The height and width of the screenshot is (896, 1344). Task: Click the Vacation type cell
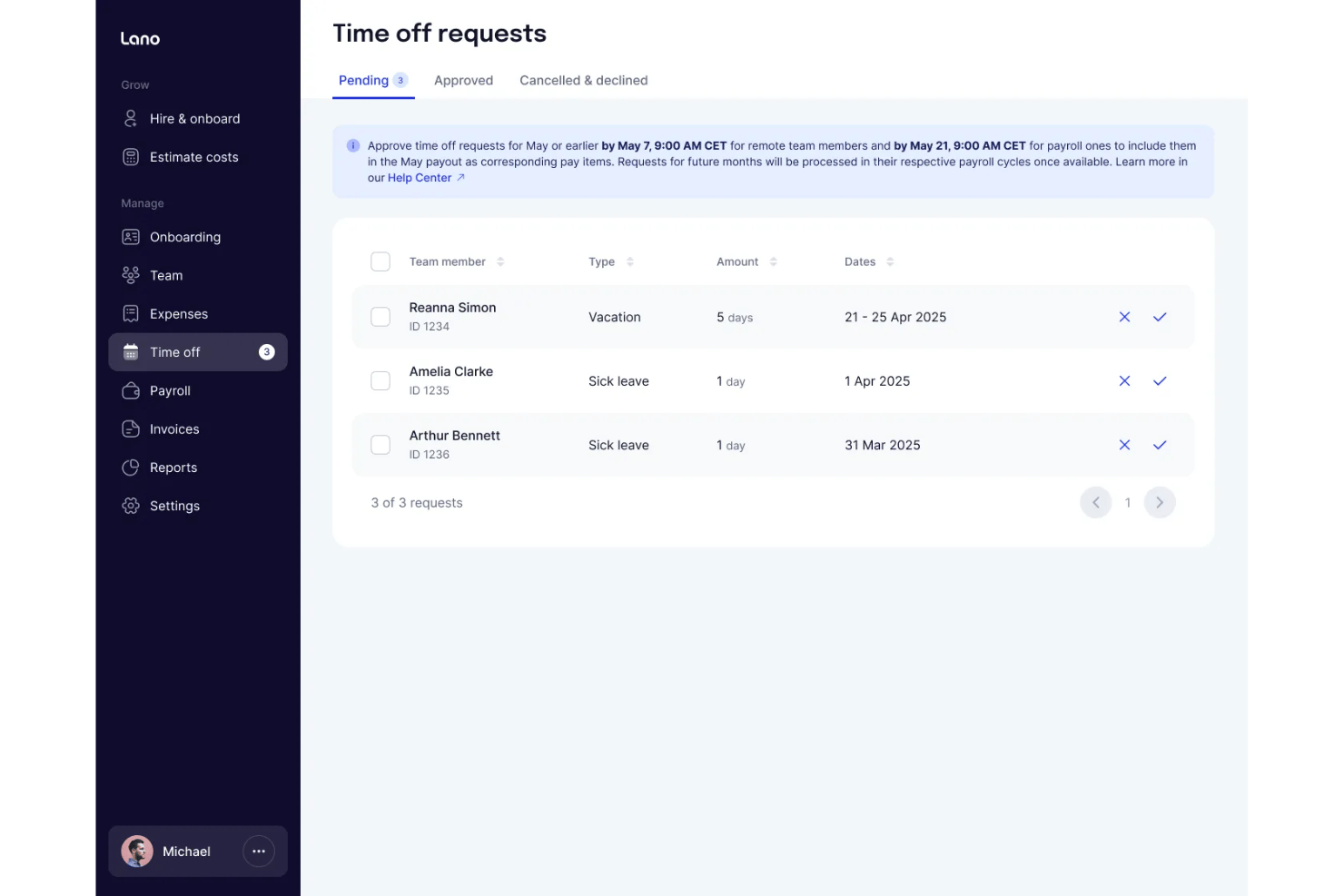[x=615, y=317]
